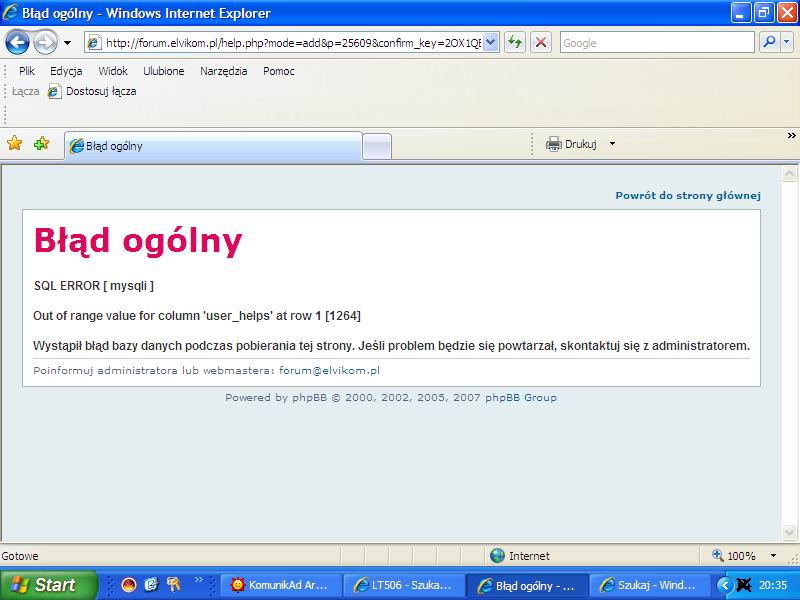The height and width of the screenshot is (600, 800).
Task: Open the Pomoc menu
Action: 279,71
